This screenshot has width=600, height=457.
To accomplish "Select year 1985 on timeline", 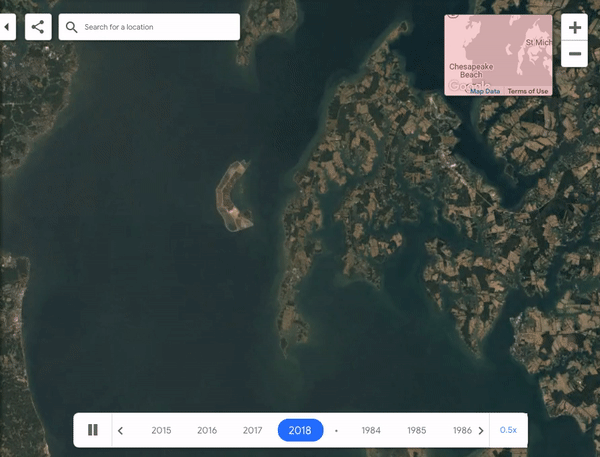I will tap(417, 431).
